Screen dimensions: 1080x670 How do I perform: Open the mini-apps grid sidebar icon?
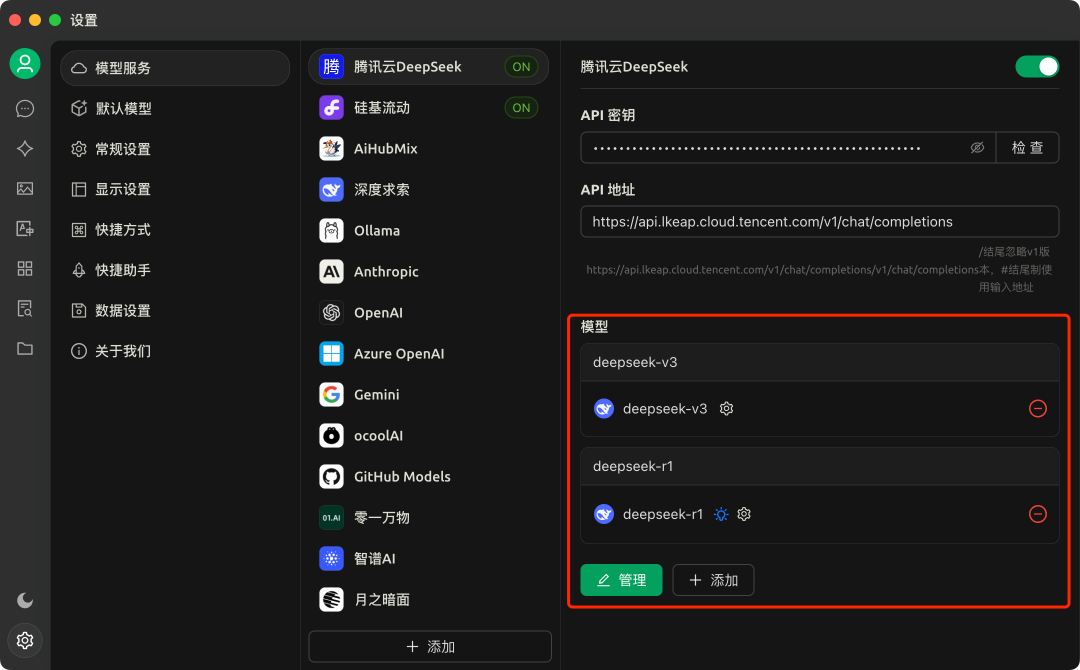point(25,269)
